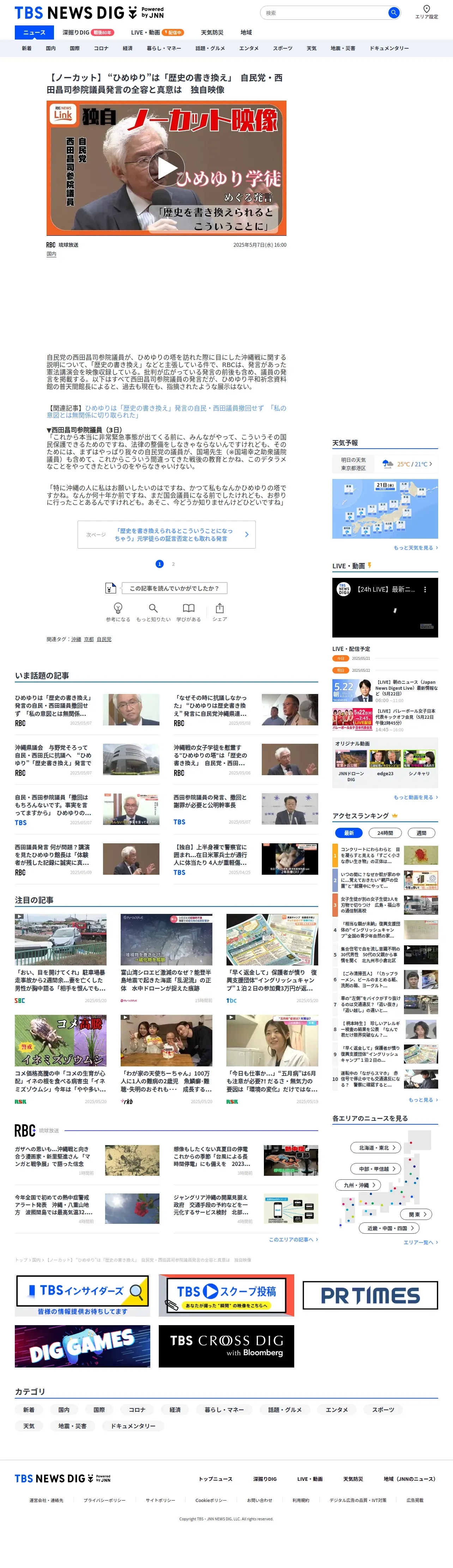This screenshot has width=453, height=1568.
Task: Click the search magnifier button
Action: (x=393, y=13)
